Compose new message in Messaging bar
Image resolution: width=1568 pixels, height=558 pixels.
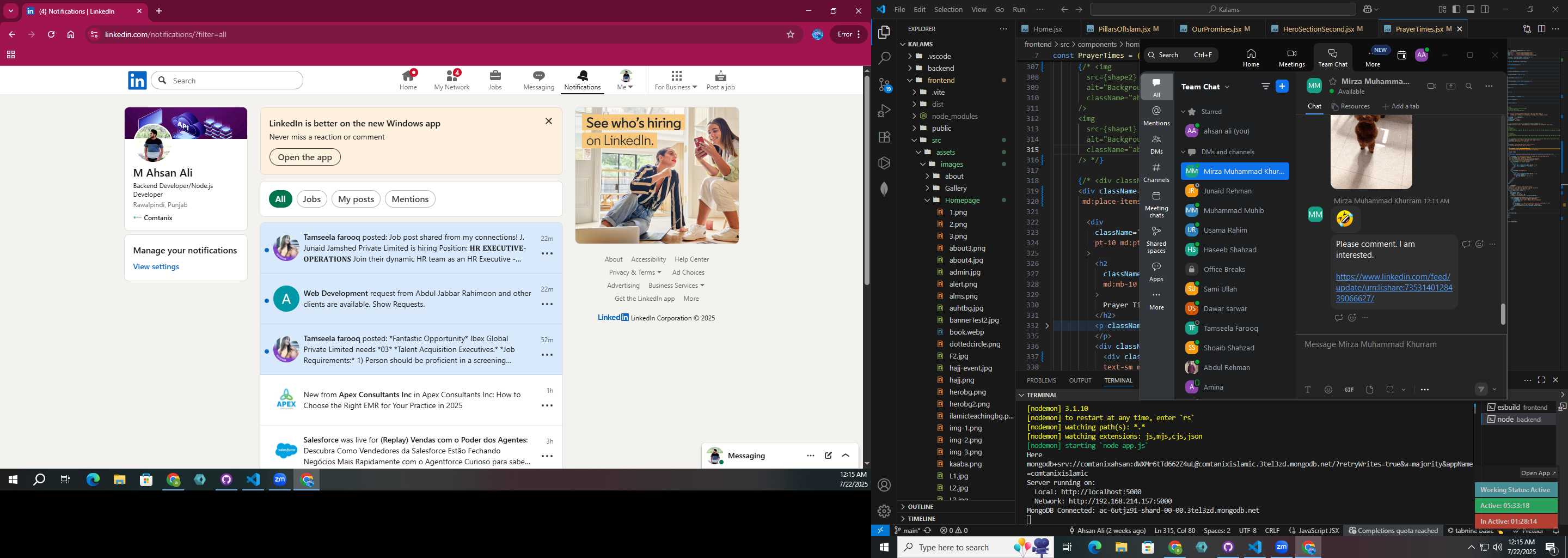pyautogui.click(x=828, y=456)
